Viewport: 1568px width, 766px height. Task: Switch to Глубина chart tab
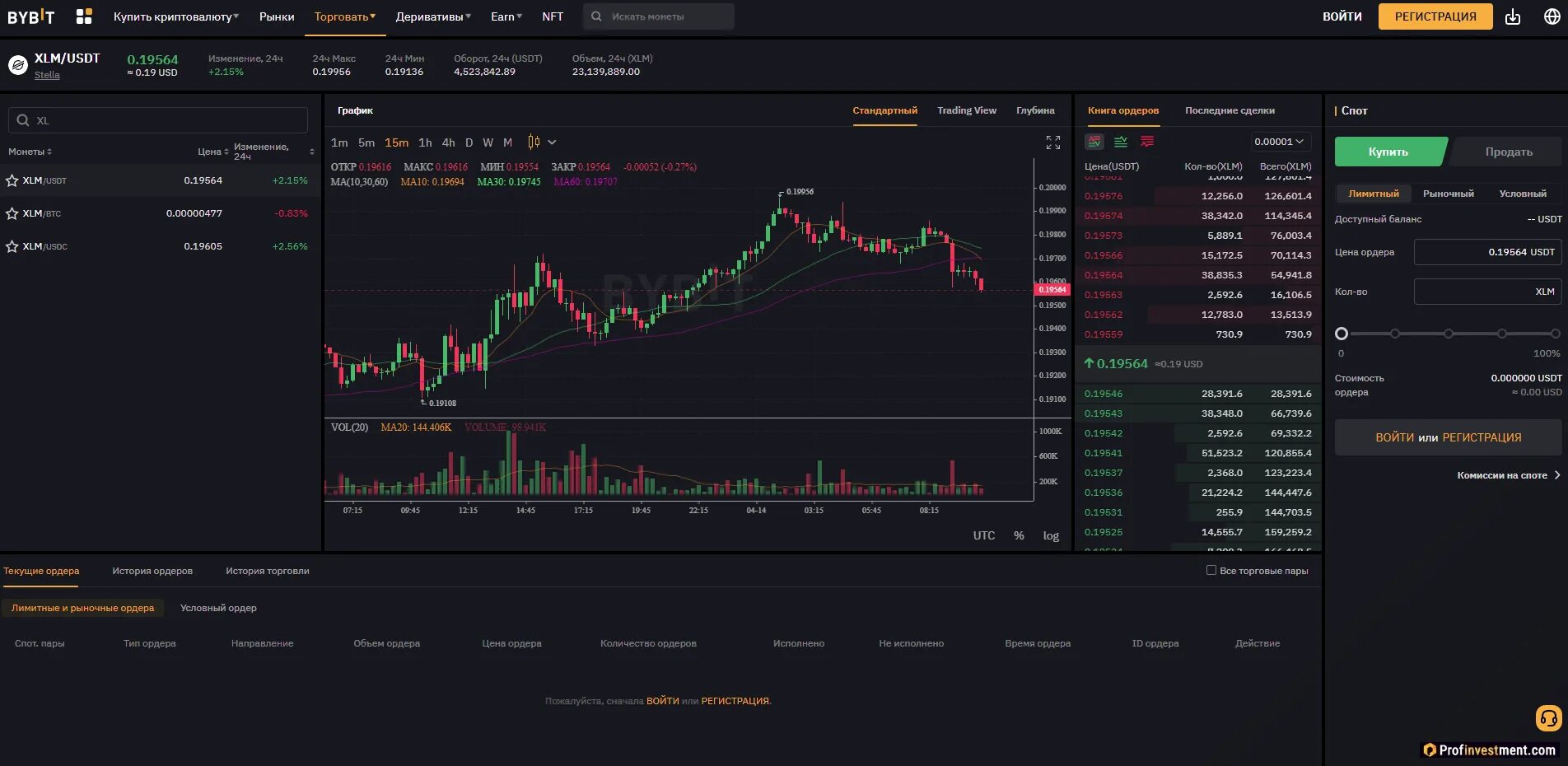(x=1035, y=110)
